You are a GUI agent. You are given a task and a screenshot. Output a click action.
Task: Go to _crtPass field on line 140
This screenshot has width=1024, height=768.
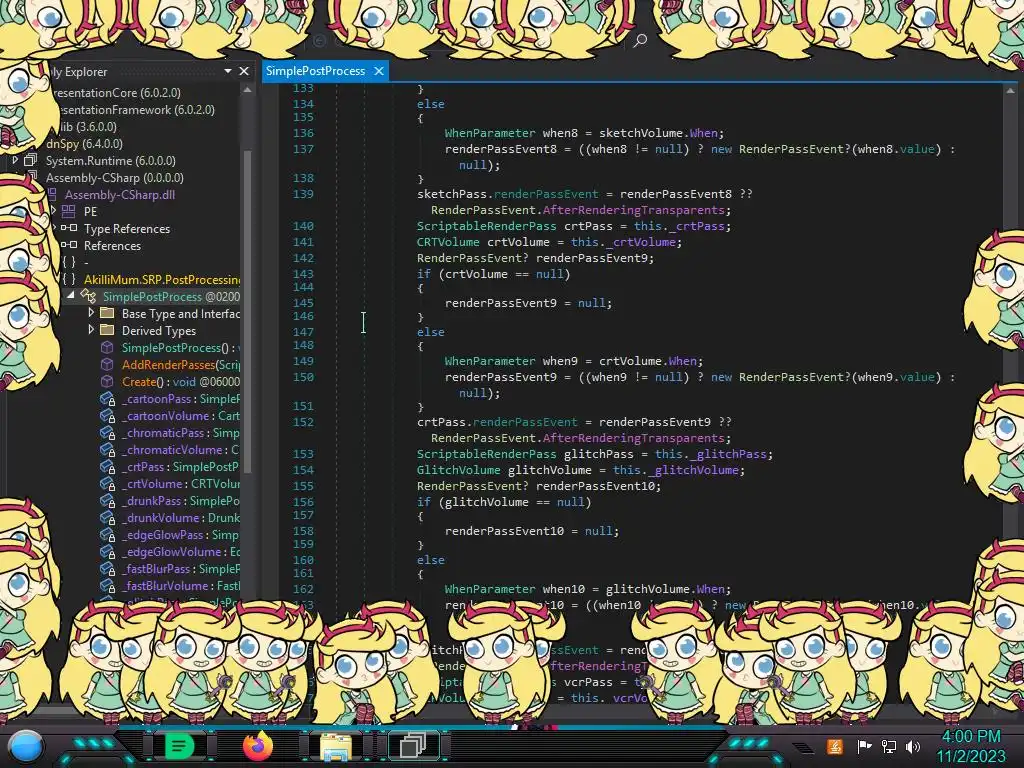(x=697, y=226)
